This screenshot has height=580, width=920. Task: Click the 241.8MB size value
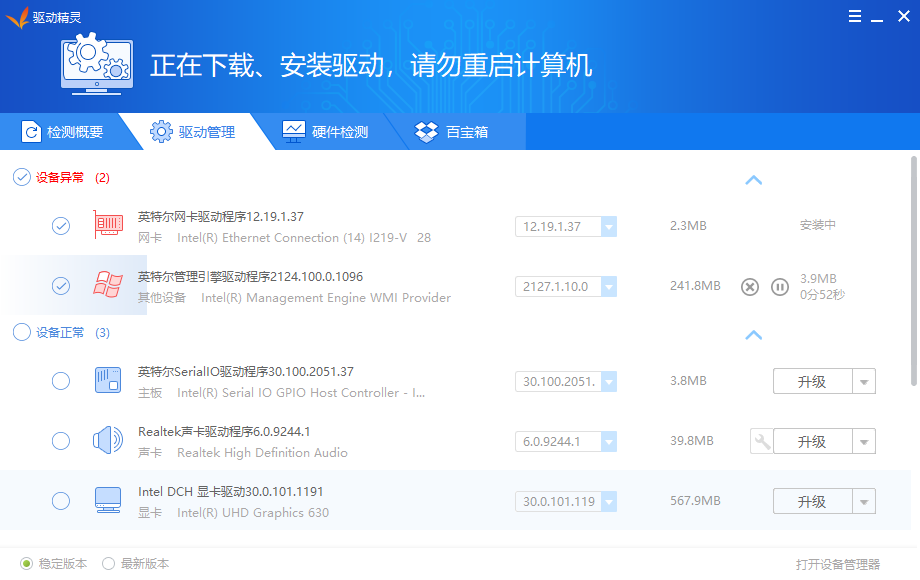[695, 286]
